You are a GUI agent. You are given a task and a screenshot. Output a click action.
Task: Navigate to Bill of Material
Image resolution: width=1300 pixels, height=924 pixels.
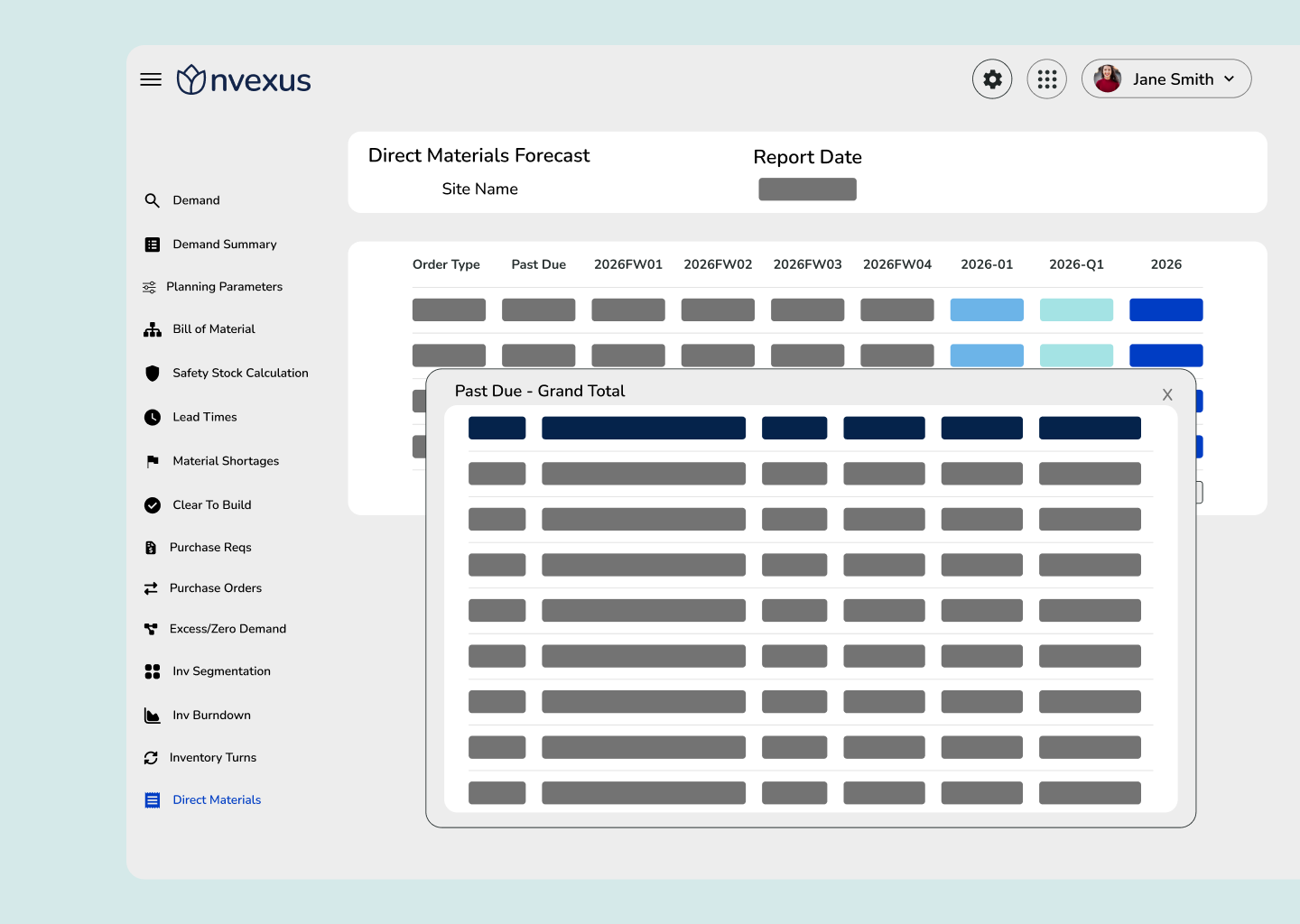pos(214,329)
